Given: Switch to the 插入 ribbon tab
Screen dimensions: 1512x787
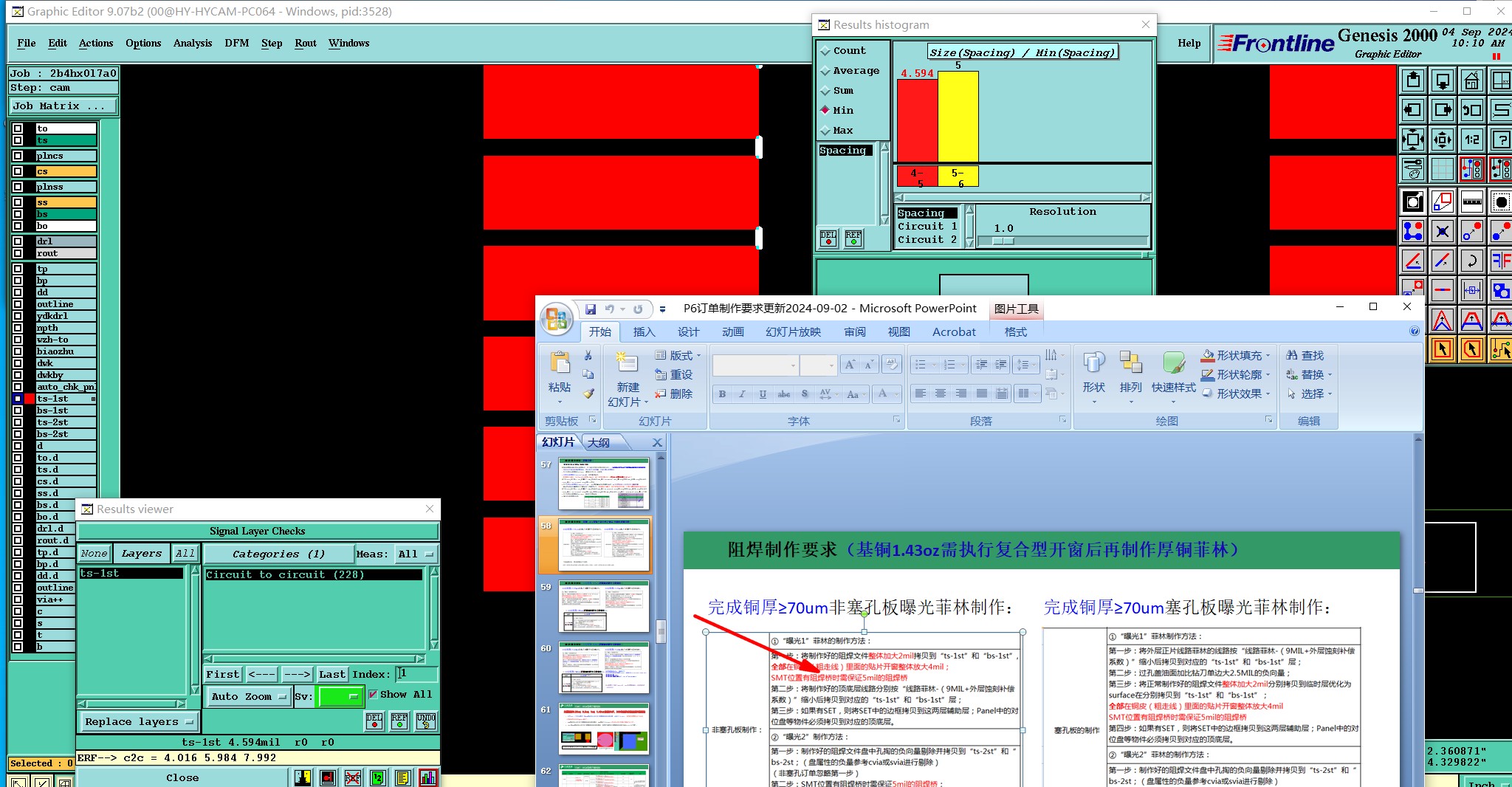Looking at the screenshot, I should point(644,332).
